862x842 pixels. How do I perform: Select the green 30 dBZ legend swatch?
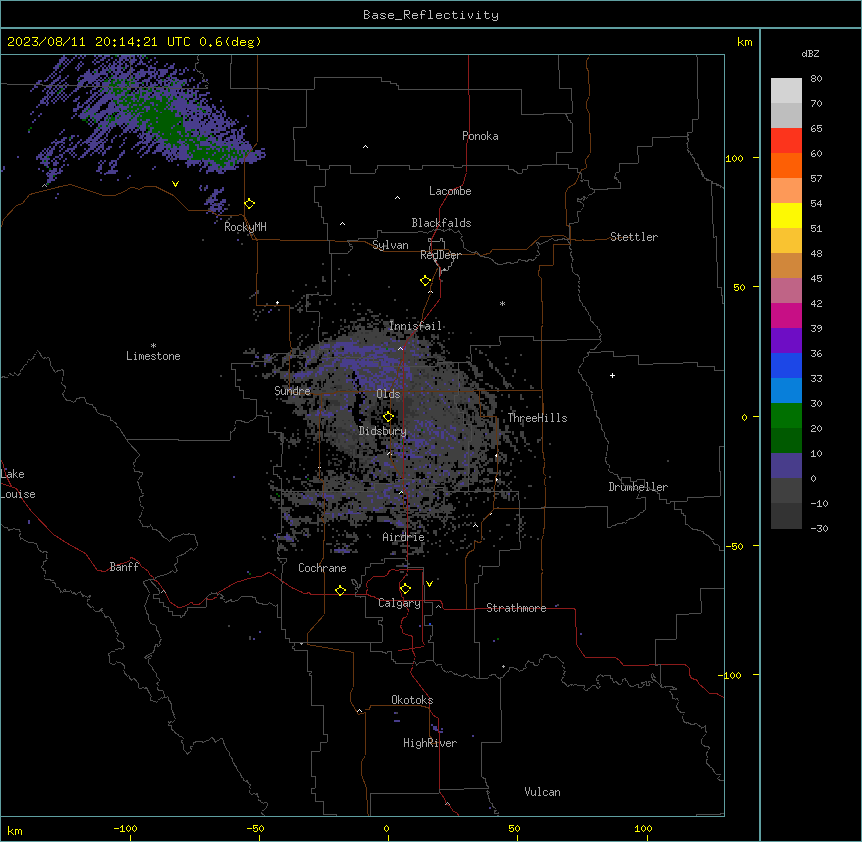[x=786, y=416]
